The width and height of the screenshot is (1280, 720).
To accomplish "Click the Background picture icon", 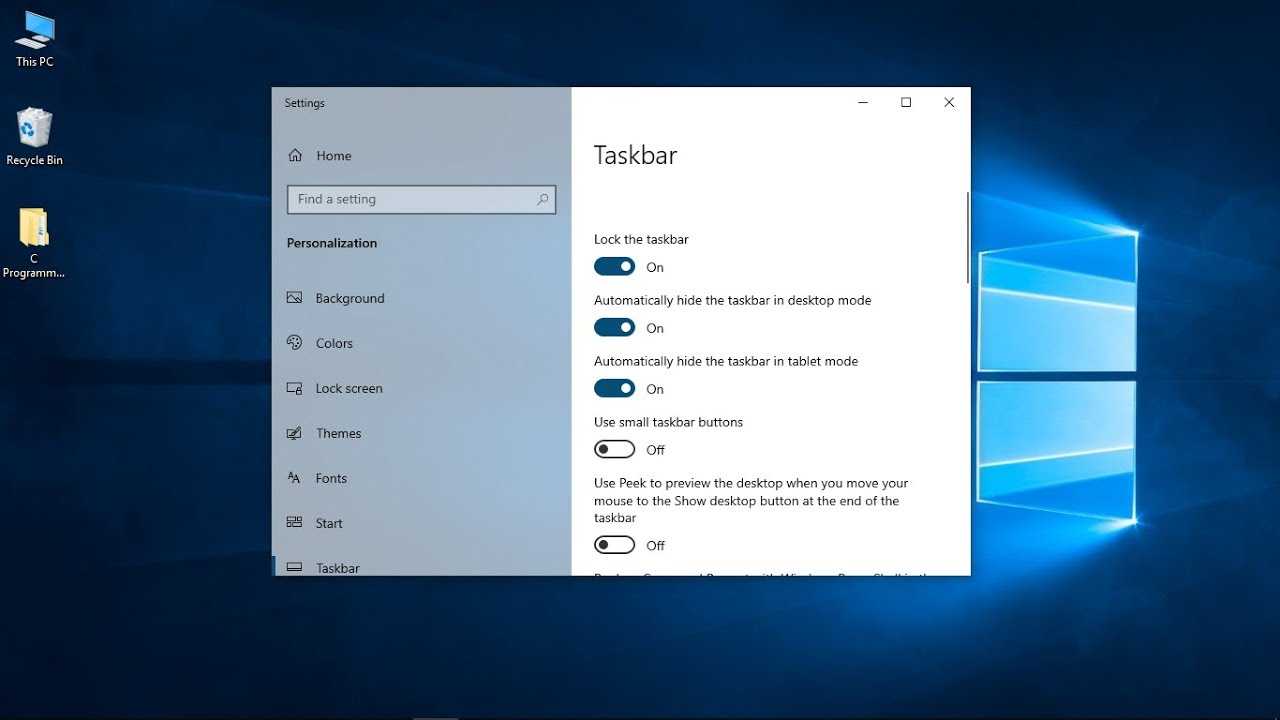I will 294,298.
